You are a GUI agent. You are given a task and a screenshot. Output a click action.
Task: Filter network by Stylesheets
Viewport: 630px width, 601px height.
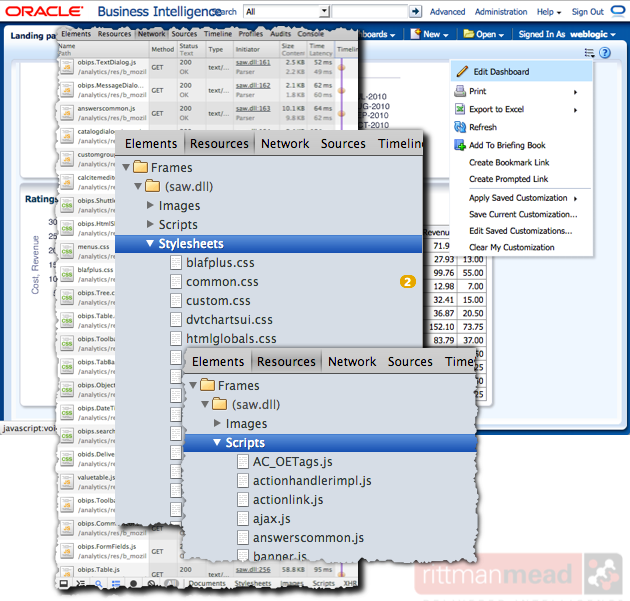pos(253,583)
